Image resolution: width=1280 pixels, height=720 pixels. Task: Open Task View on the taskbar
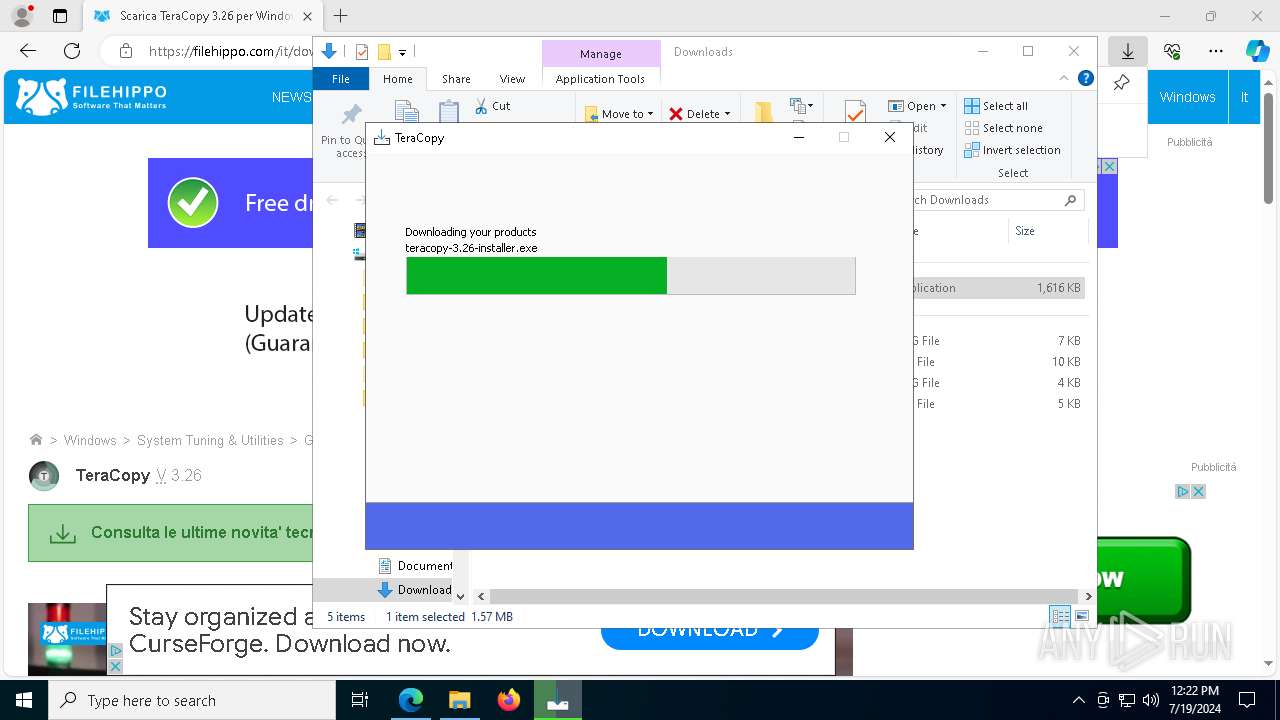[360, 701]
